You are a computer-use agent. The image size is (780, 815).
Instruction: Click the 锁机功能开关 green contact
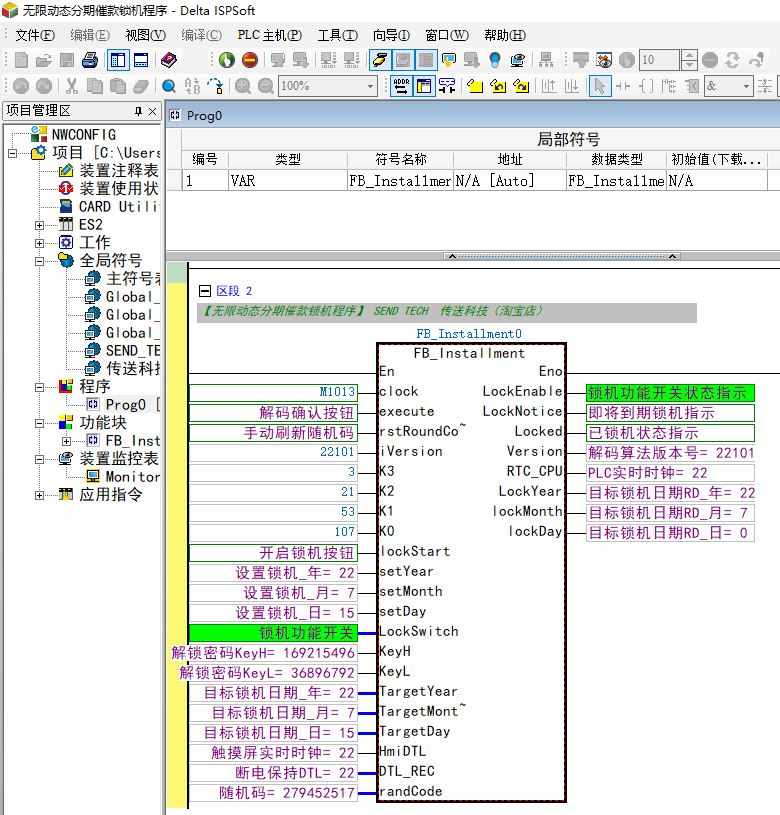[273, 633]
